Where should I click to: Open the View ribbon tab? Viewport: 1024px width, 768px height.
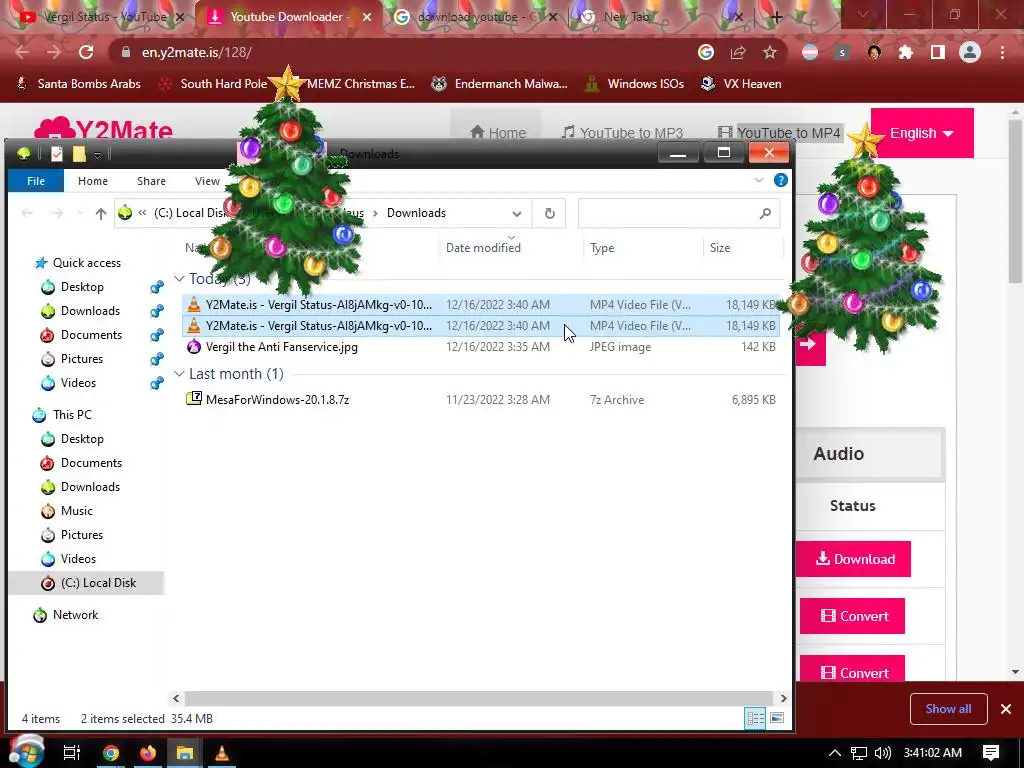207,181
